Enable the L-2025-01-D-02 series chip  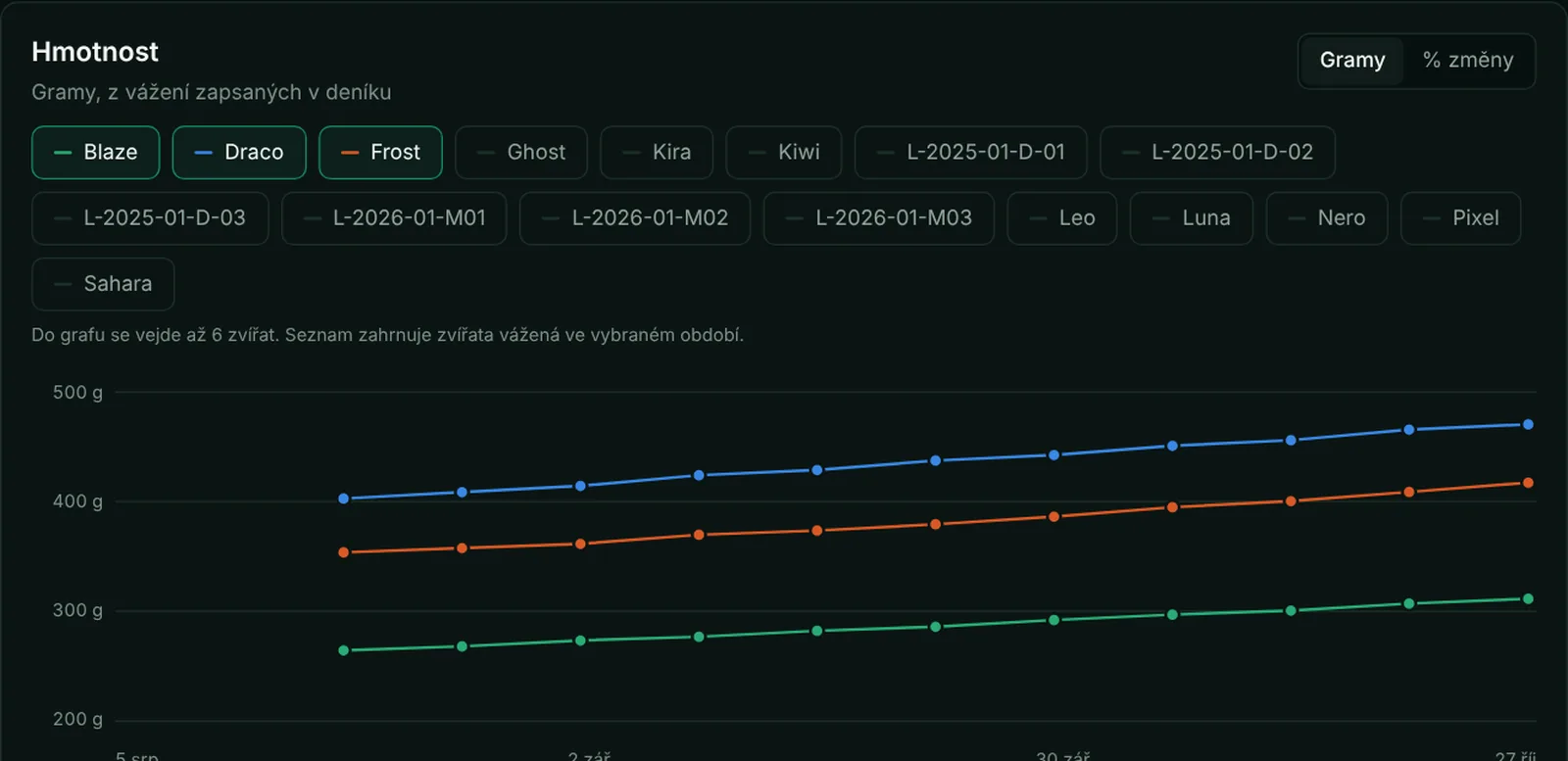pos(1217,153)
